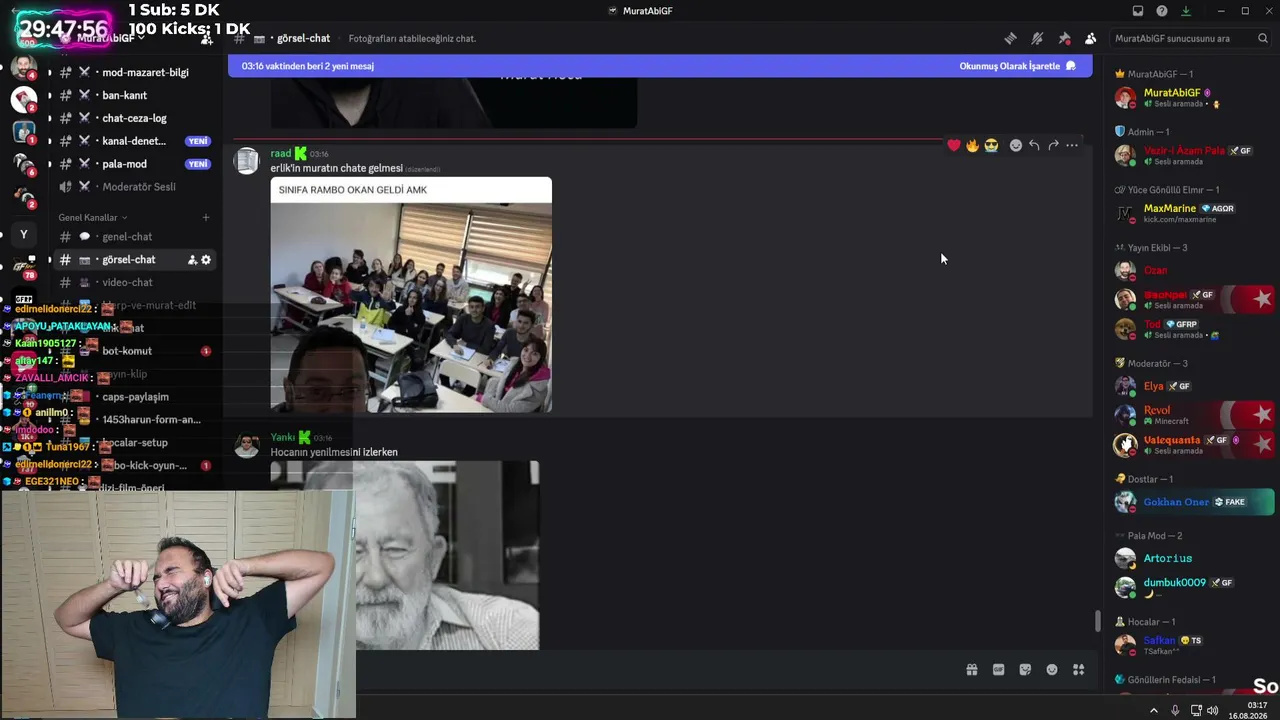Open the Discord help icon
This screenshot has height=720, width=1280.
[1162, 11]
